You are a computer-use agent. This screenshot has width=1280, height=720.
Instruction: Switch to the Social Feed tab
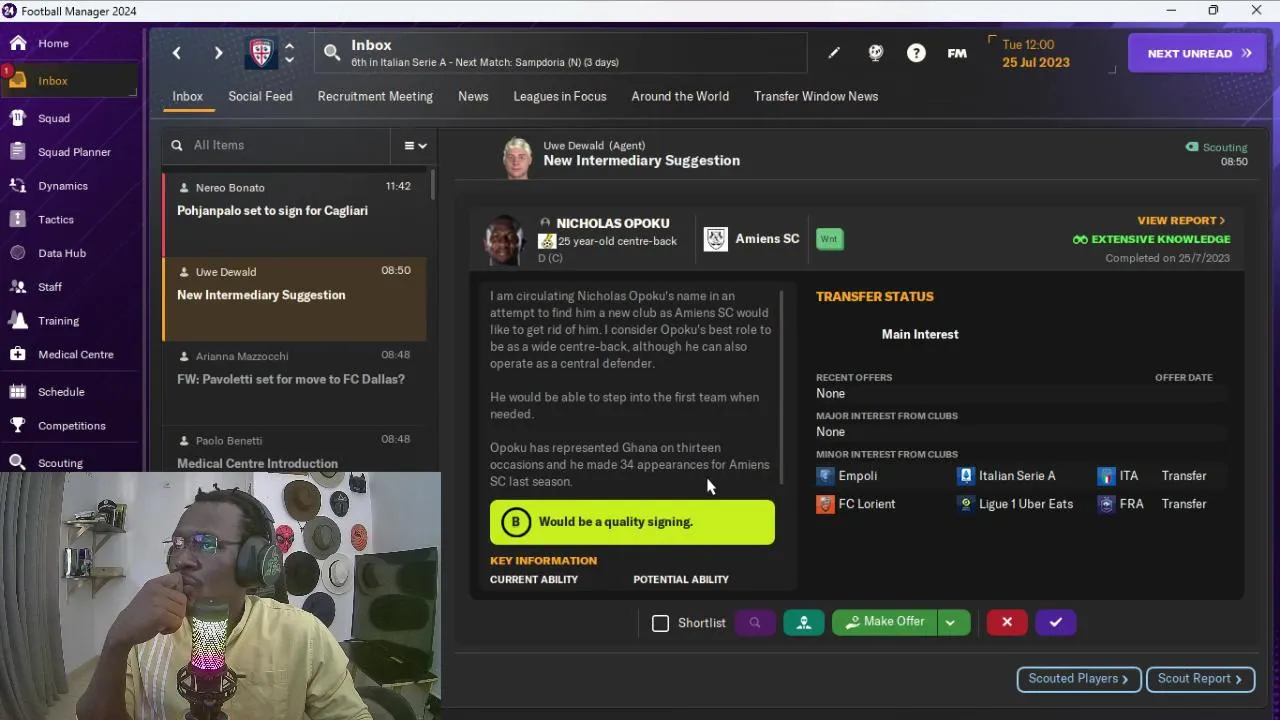pos(260,97)
